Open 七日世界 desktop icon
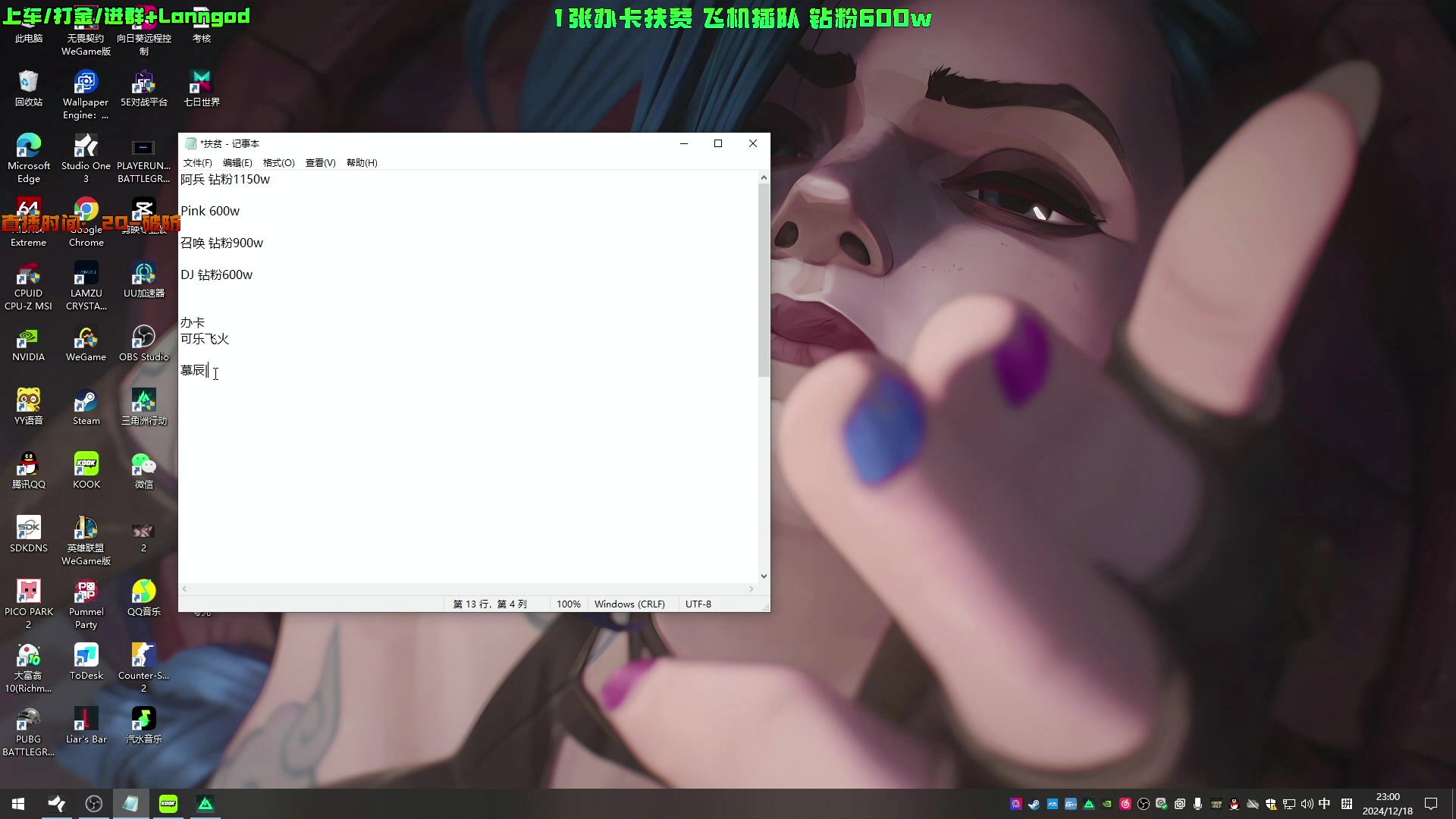The height and width of the screenshot is (819, 1456). pos(201,88)
